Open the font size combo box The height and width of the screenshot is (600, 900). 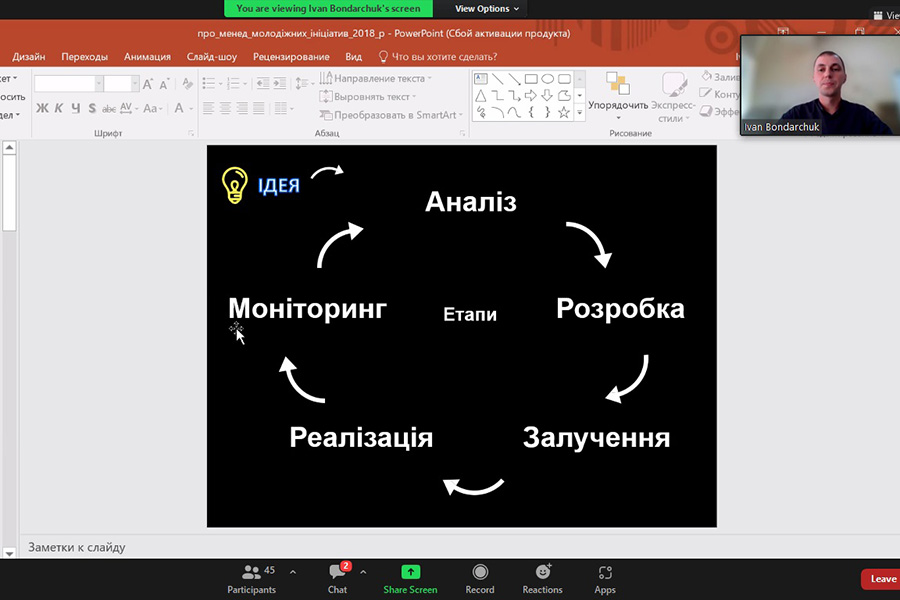(121, 84)
